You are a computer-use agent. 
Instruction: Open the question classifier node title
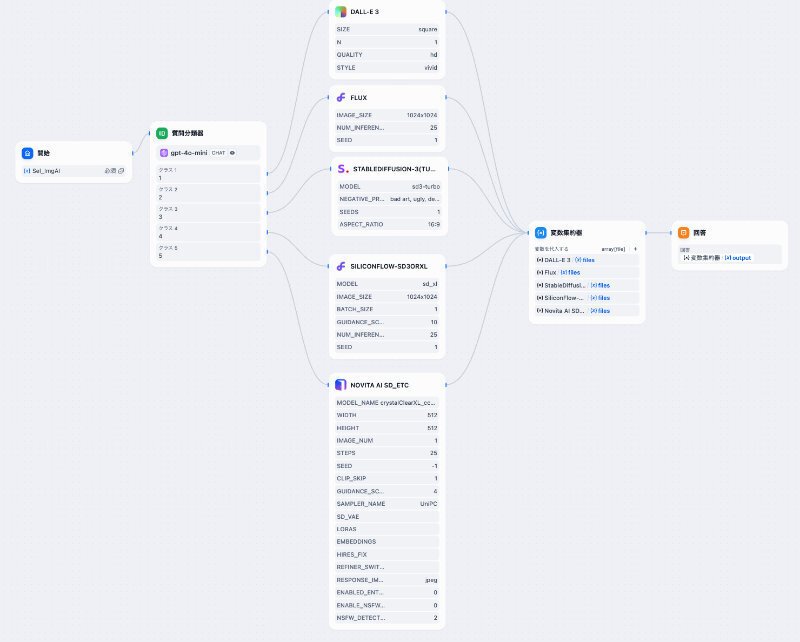coord(187,133)
